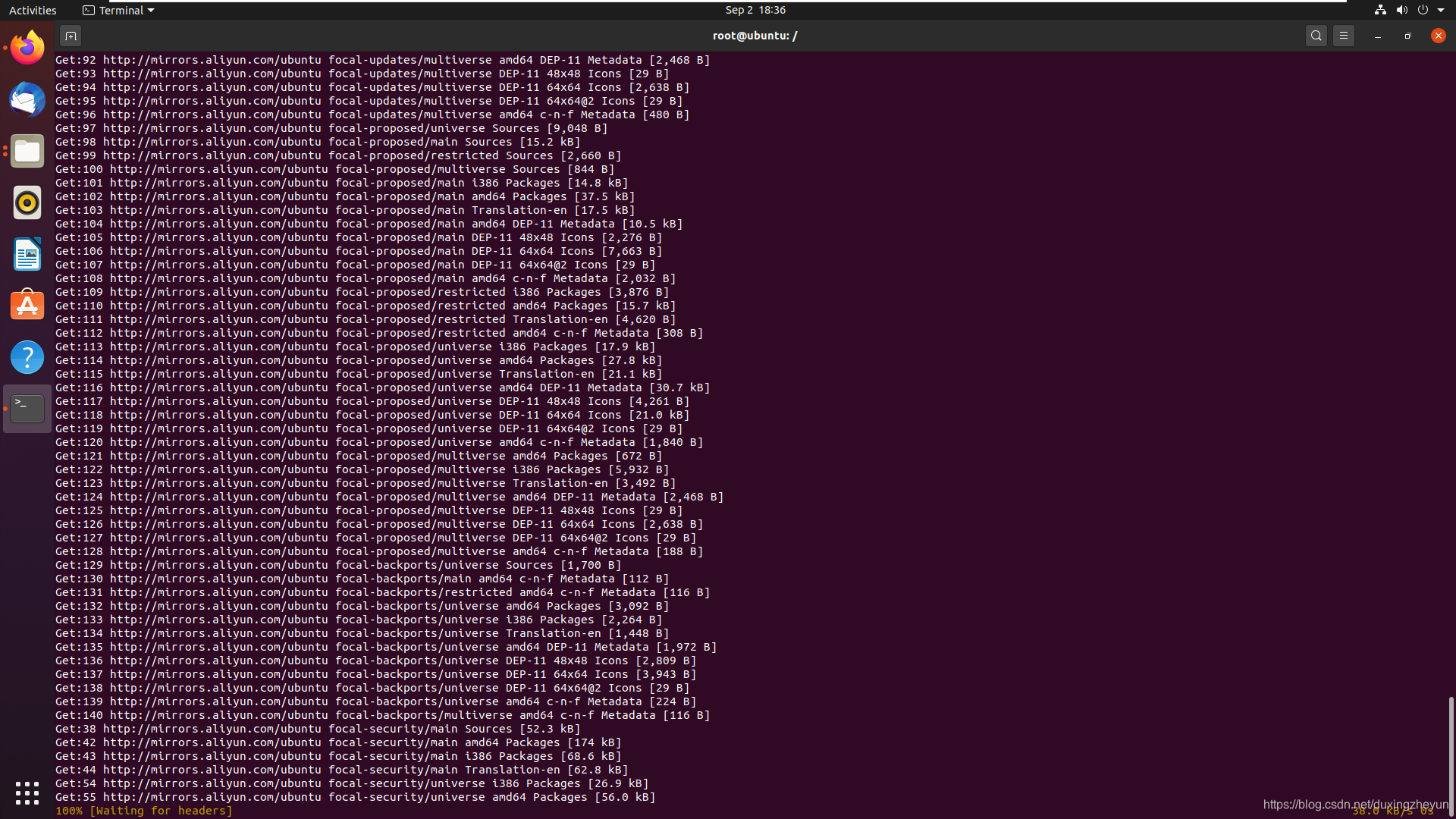Close the terminal window
The width and height of the screenshot is (1456, 819).
pyautogui.click(x=1439, y=36)
